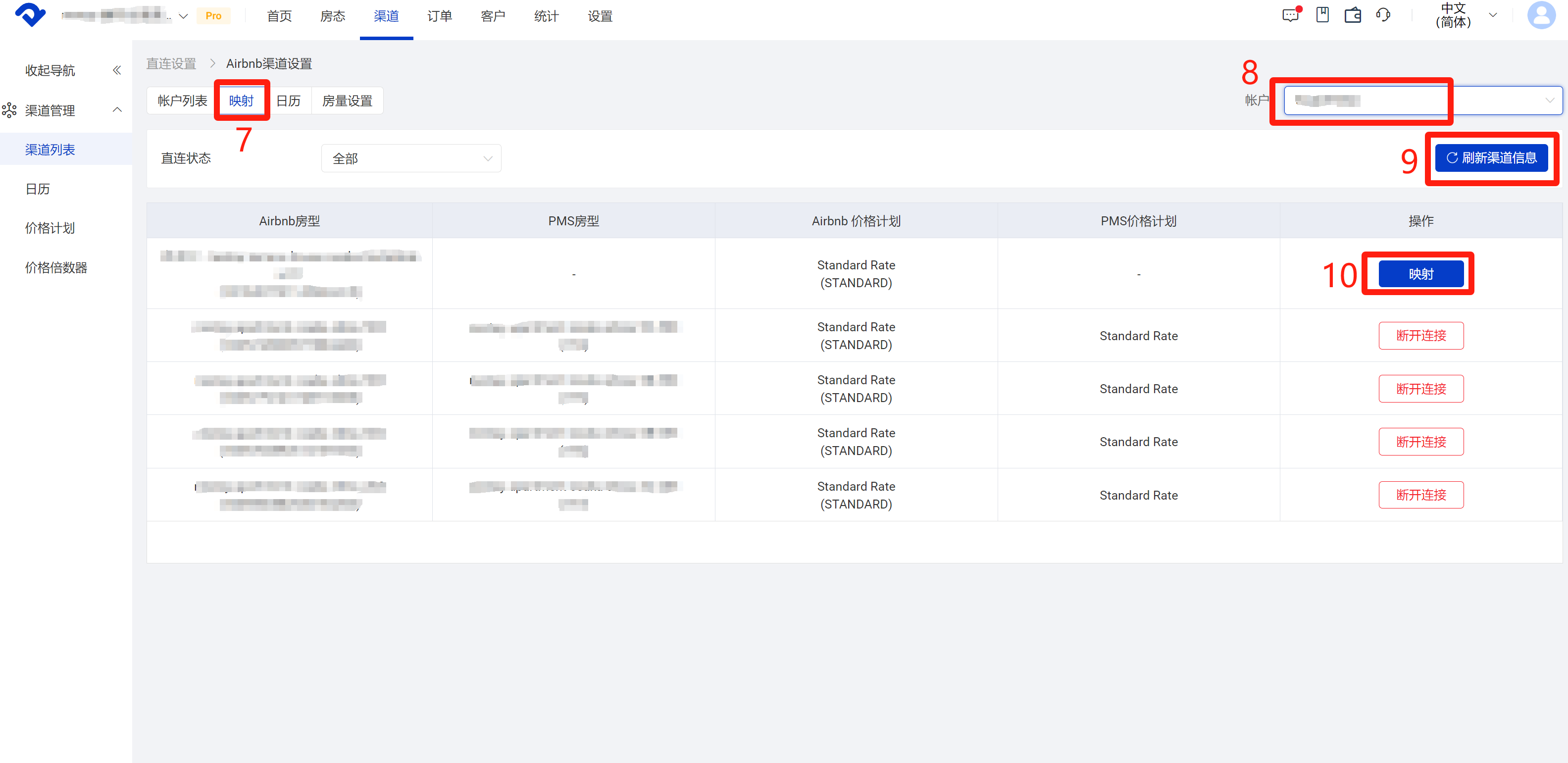Image resolution: width=1568 pixels, height=763 pixels.
Task: Select 价格计划 in sidebar
Action: point(50,228)
